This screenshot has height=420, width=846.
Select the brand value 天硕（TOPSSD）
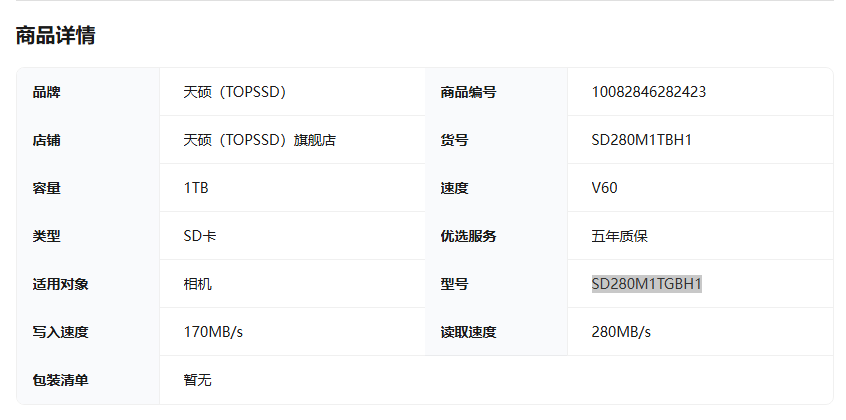pyautogui.click(x=234, y=92)
